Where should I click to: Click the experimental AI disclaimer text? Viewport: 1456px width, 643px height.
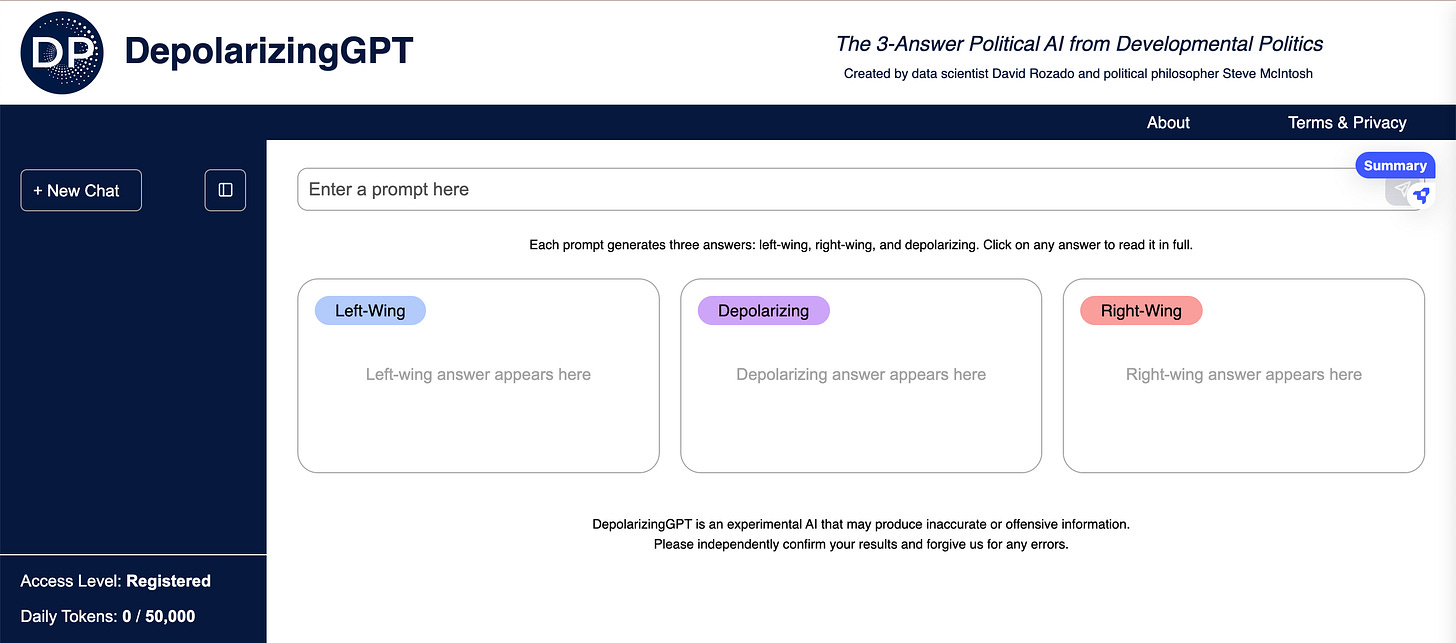[861, 524]
